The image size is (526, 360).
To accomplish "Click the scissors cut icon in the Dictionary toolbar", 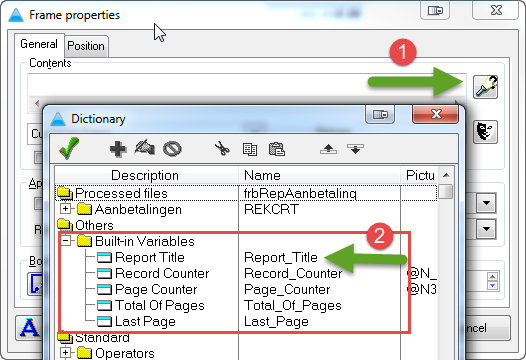I will point(222,148).
